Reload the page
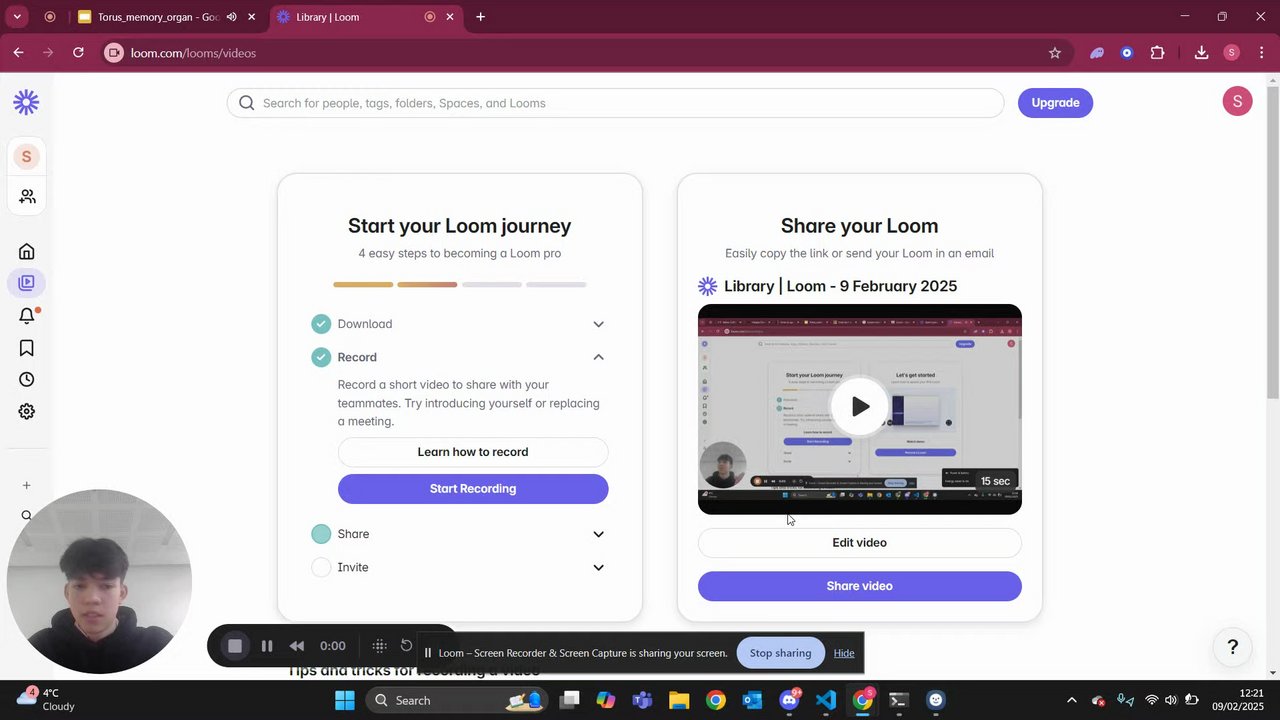The image size is (1280, 720). [x=78, y=53]
